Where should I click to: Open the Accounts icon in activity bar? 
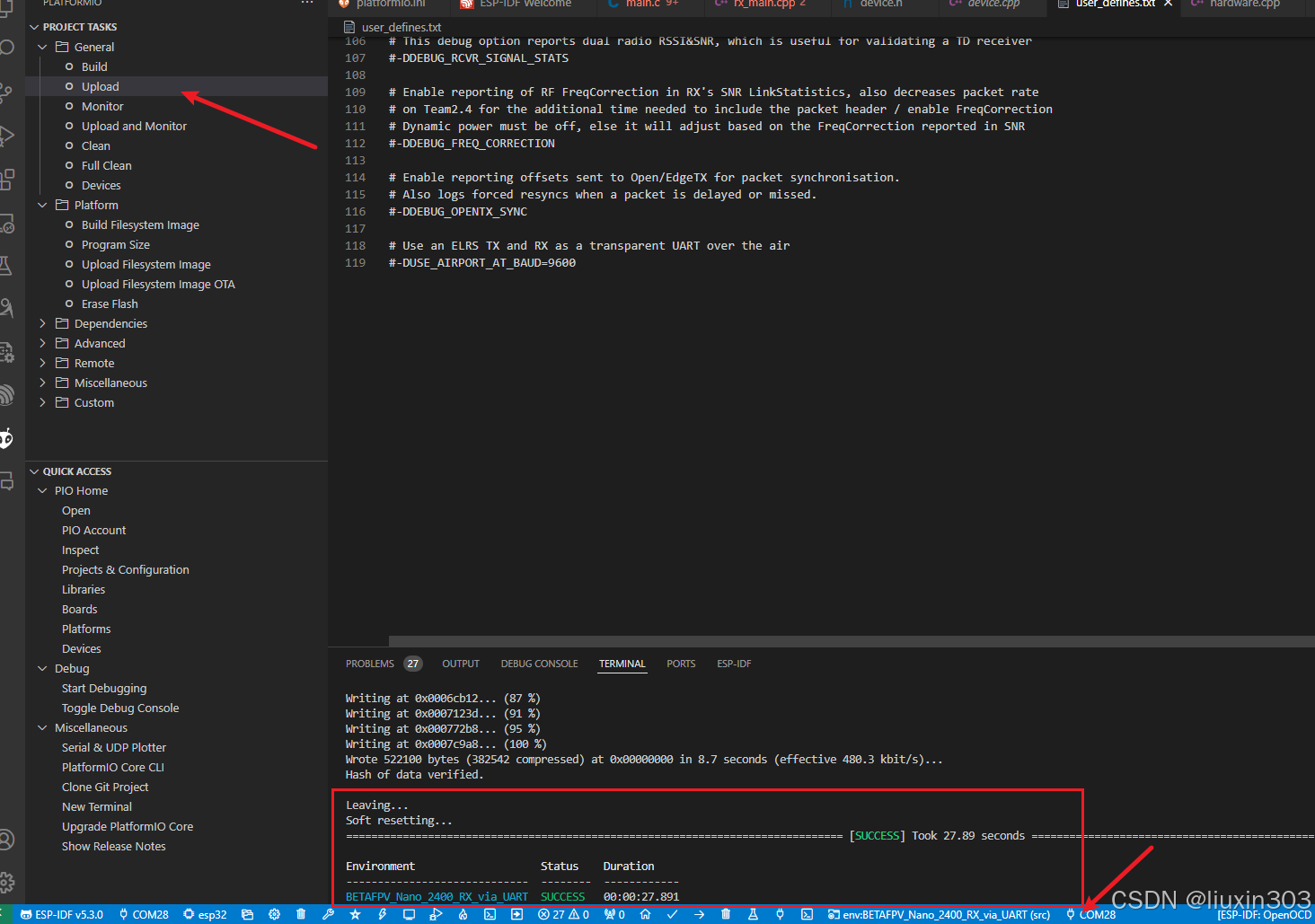click(x=6, y=840)
